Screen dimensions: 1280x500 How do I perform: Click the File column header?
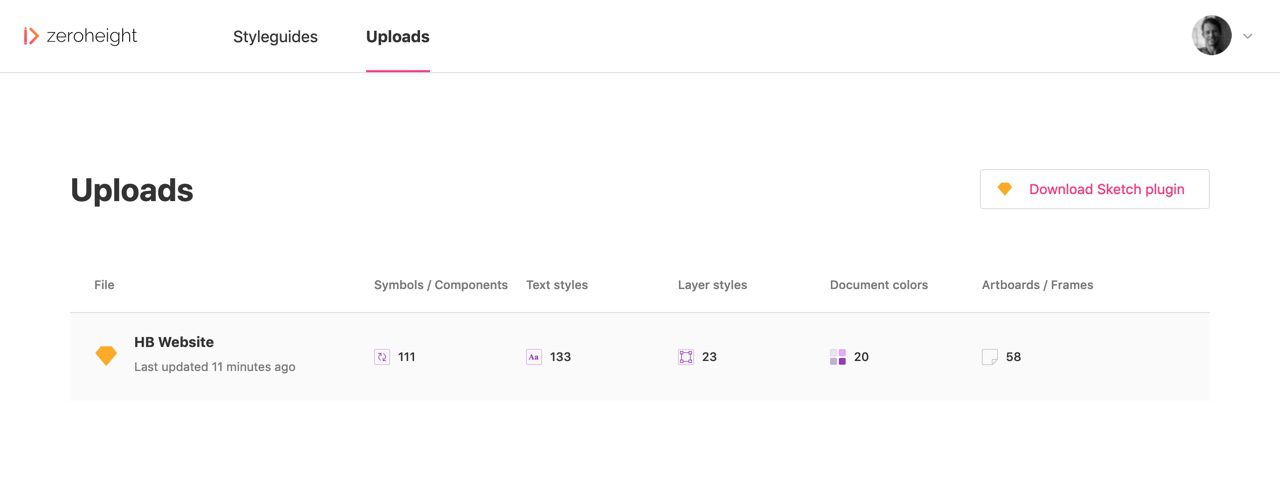[104, 285]
